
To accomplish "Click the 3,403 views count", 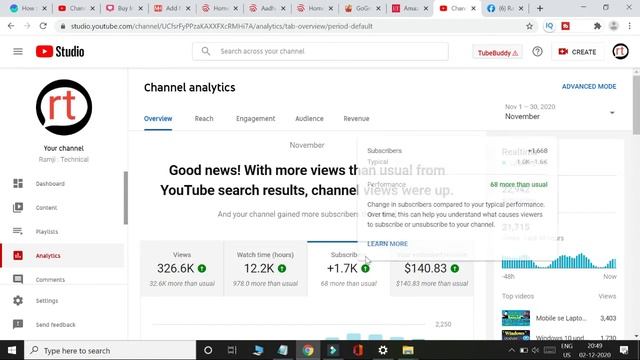I will point(608,318).
